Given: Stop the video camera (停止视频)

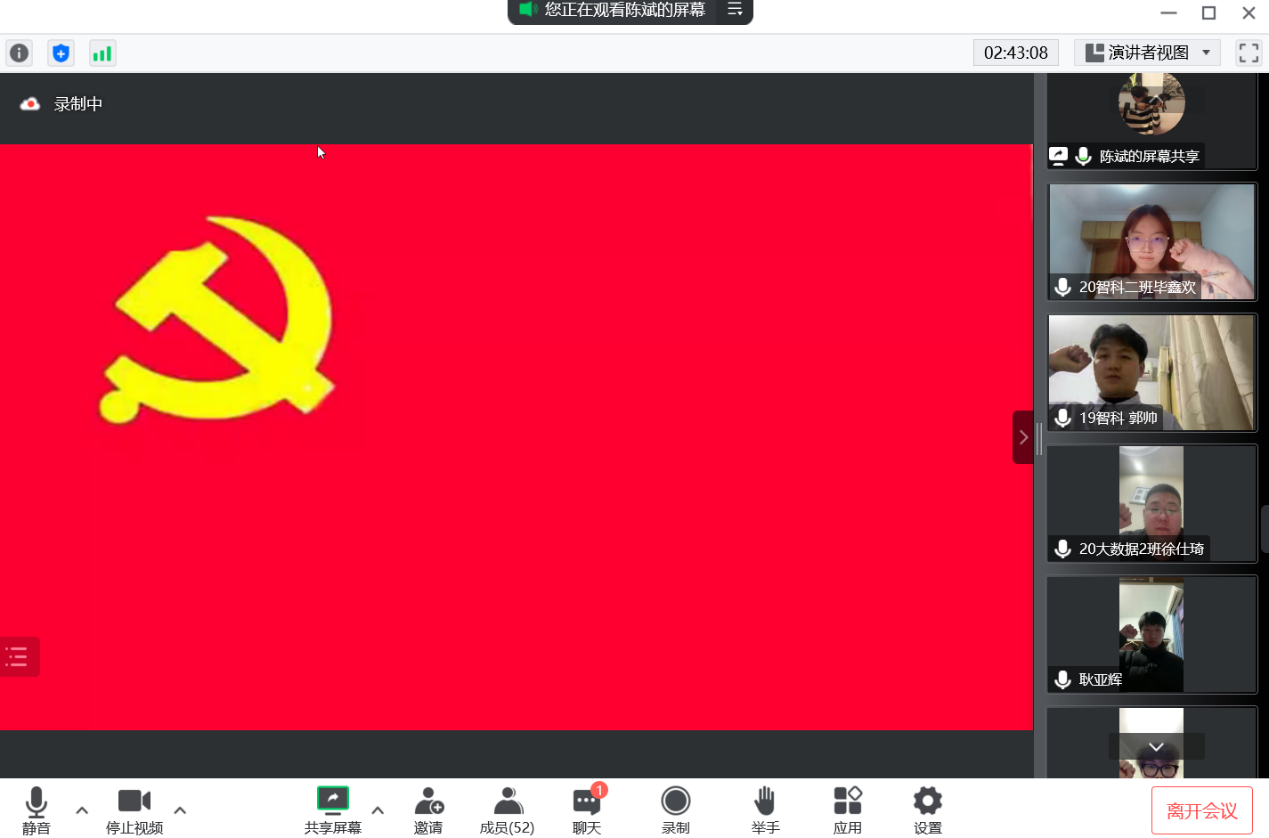Looking at the screenshot, I should tap(134, 809).
